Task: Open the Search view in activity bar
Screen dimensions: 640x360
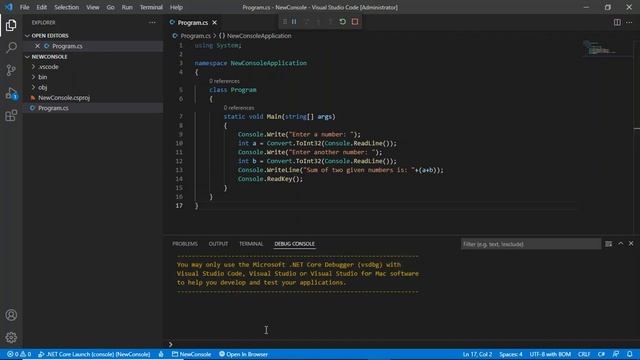Action: click(x=11, y=47)
